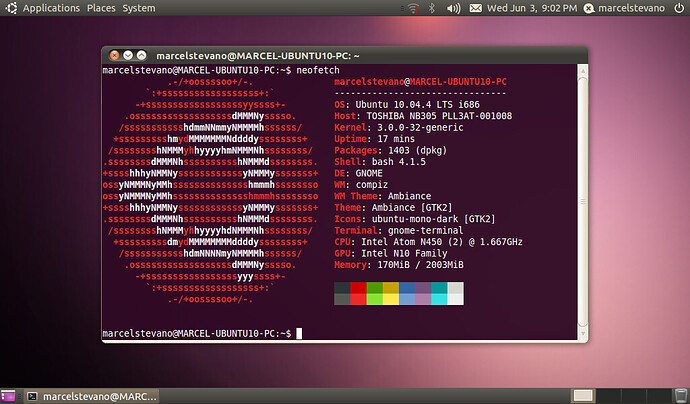Click the dark blue color block in top row
This screenshot has width=690, height=404.
(407, 288)
